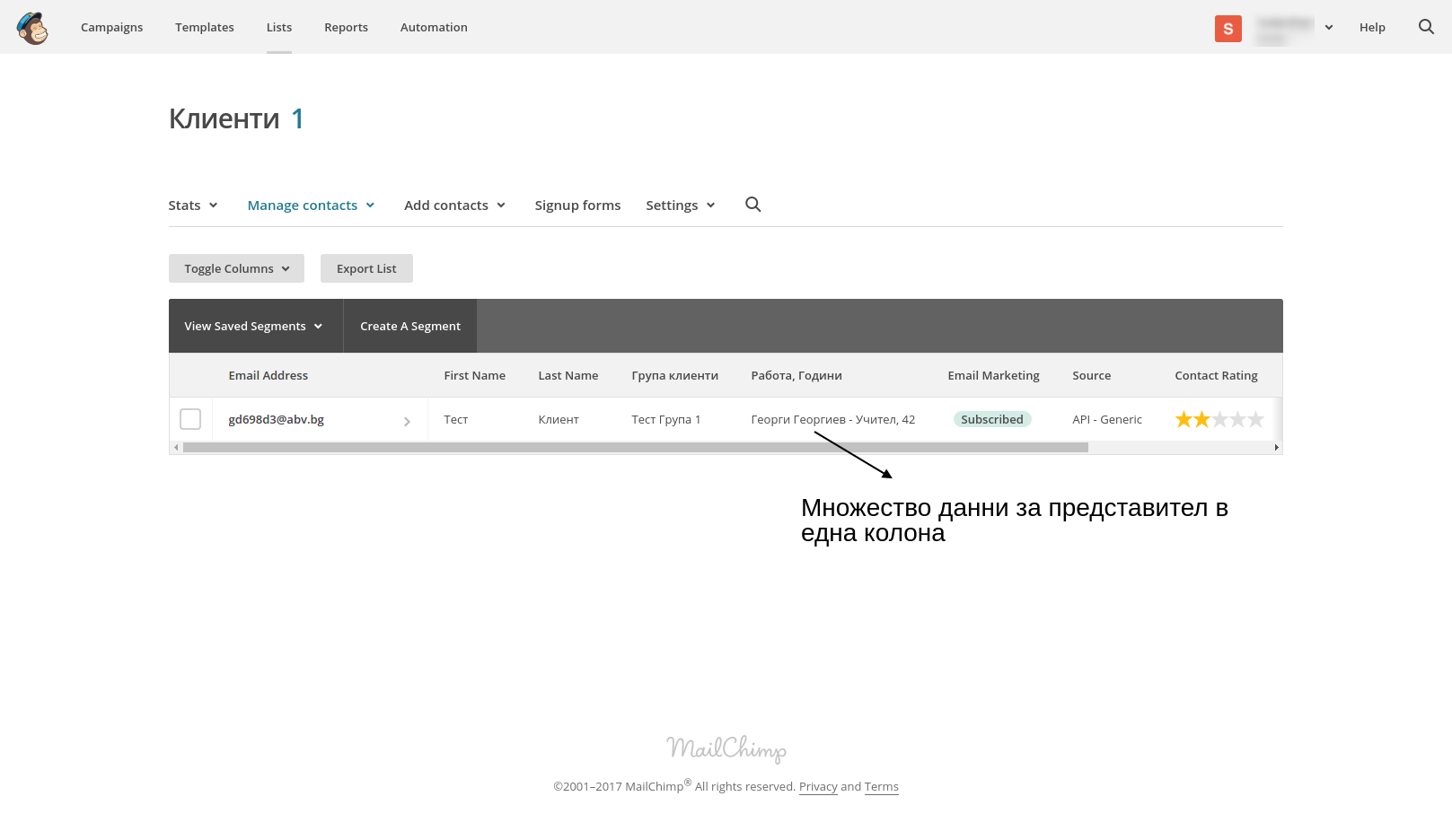Open the Settings dropdown

pyautogui.click(x=681, y=206)
